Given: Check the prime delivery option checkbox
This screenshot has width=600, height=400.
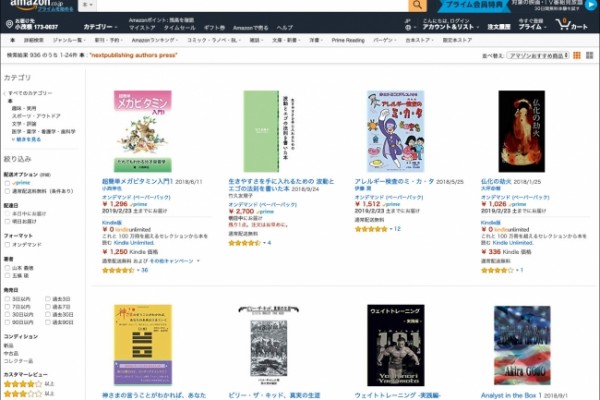Looking at the screenshot, I should (x=7, y=183).
